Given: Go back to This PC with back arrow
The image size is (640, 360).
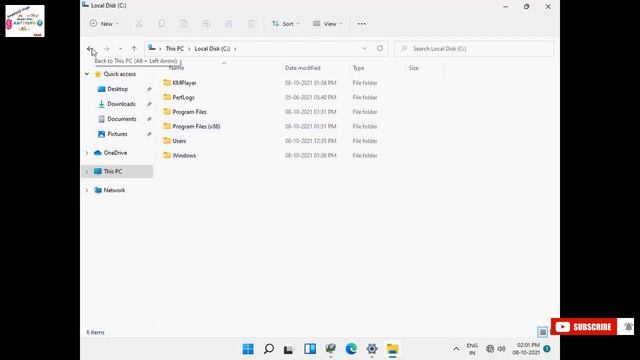Looking at the screenshot, I should coord(90,49).
